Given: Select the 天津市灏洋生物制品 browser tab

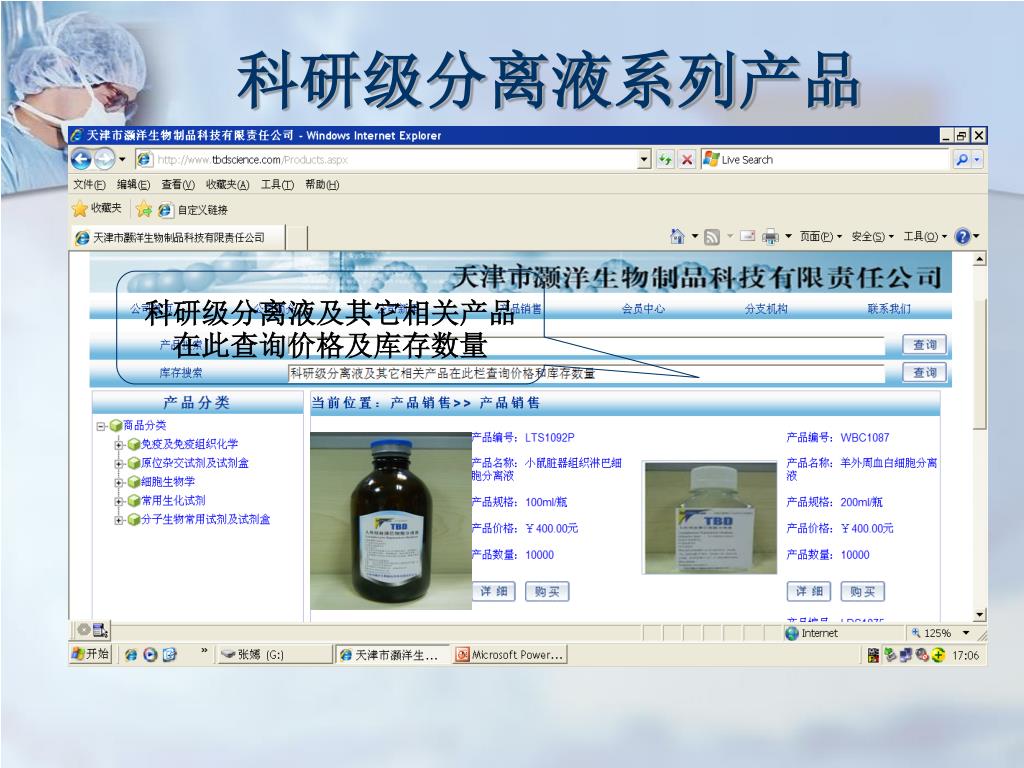Looking at the screenshot, I should point(178,238).
